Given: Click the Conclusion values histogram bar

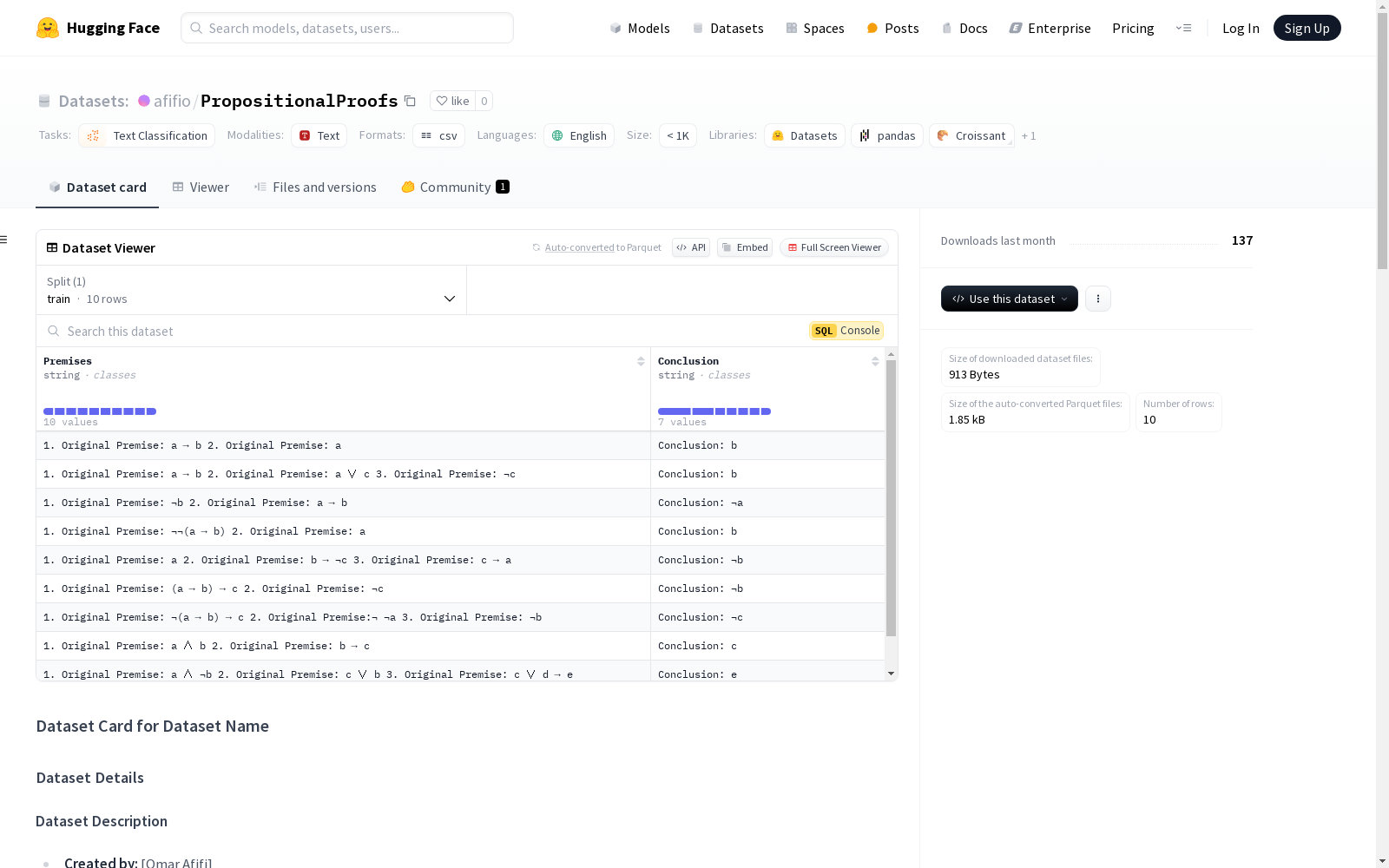Looking at the screenshot, I should coord(714,411).
